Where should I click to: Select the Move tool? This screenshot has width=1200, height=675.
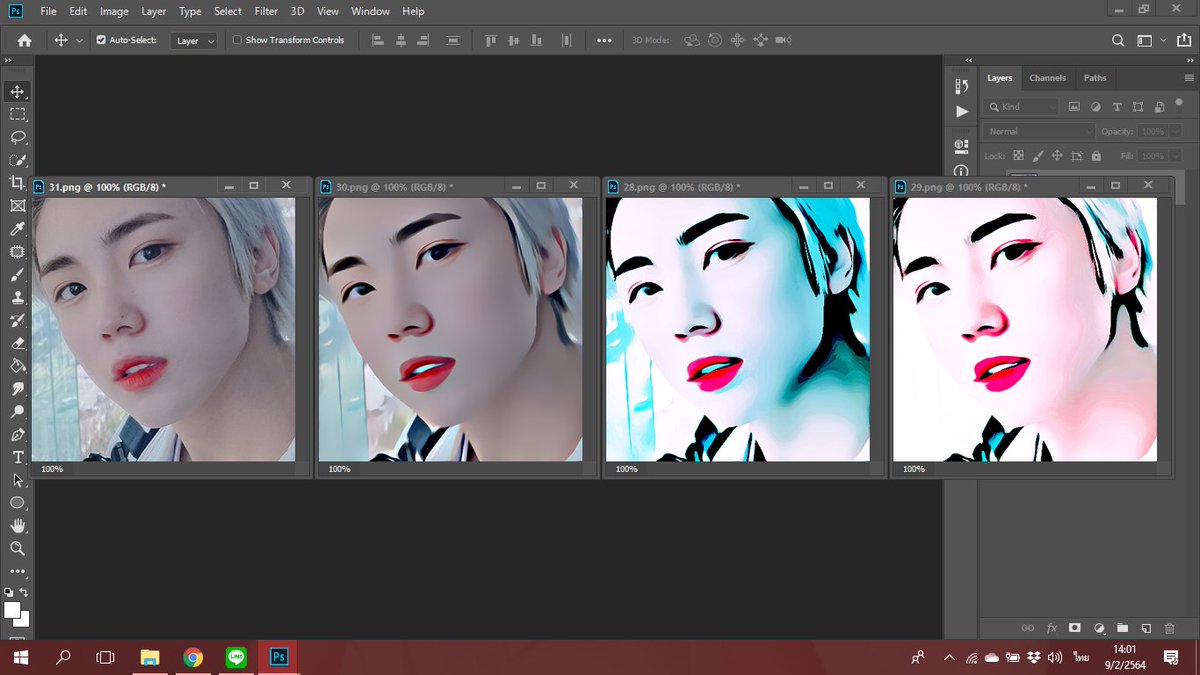pyautogui.click(x=17, y=90)
